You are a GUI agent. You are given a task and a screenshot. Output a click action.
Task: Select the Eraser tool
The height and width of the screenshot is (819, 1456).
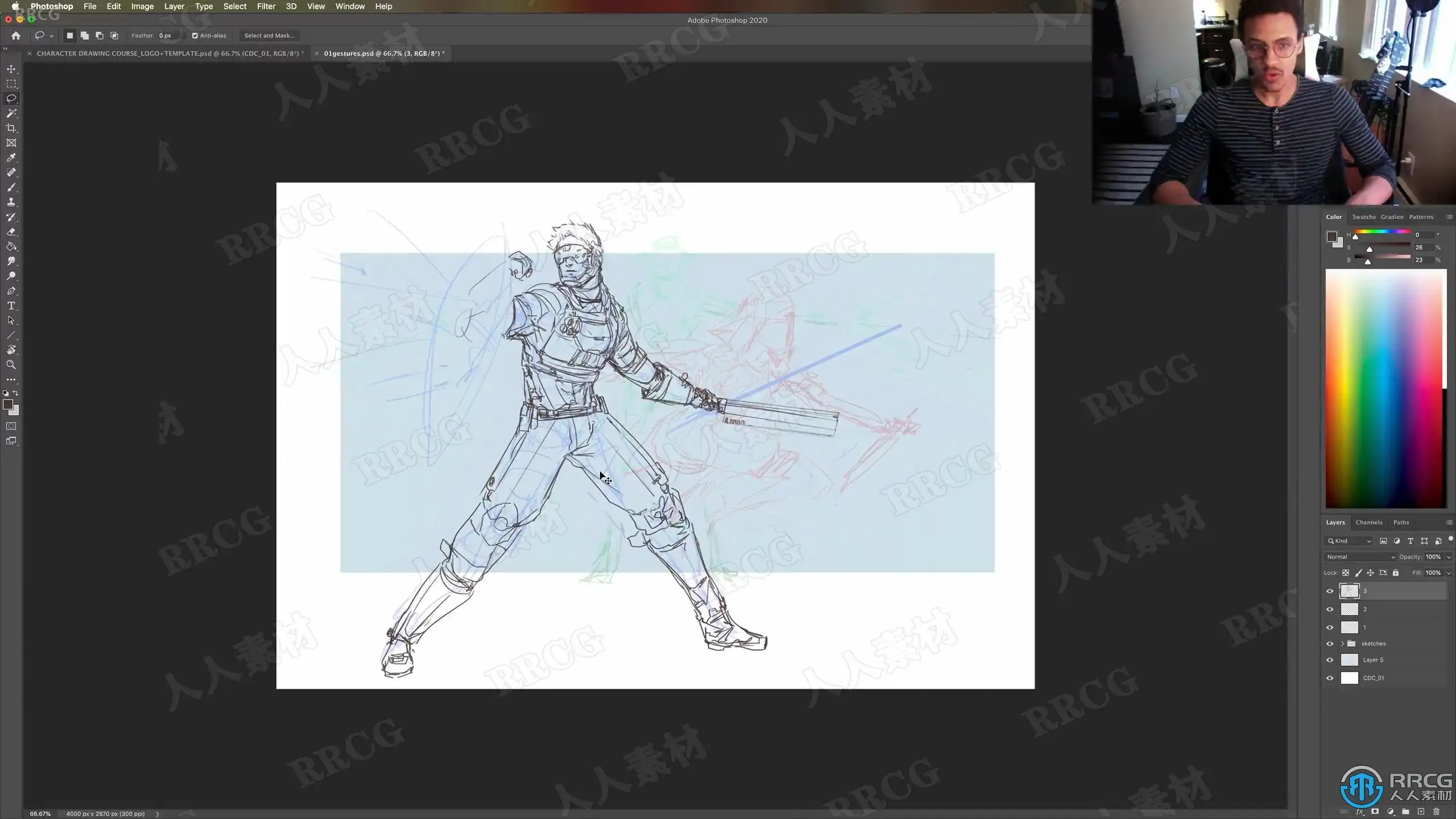[11, 231]
